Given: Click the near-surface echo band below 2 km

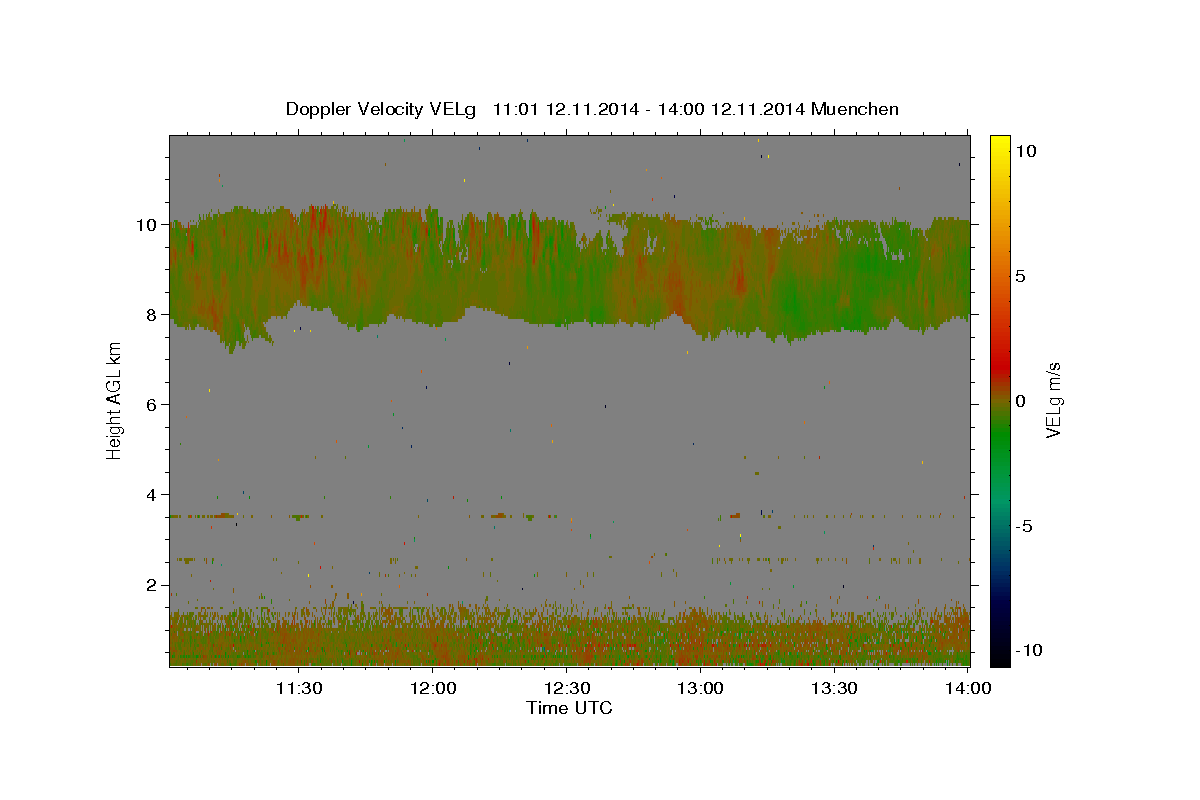Looking at the screenshot, I should coord(569,635).
